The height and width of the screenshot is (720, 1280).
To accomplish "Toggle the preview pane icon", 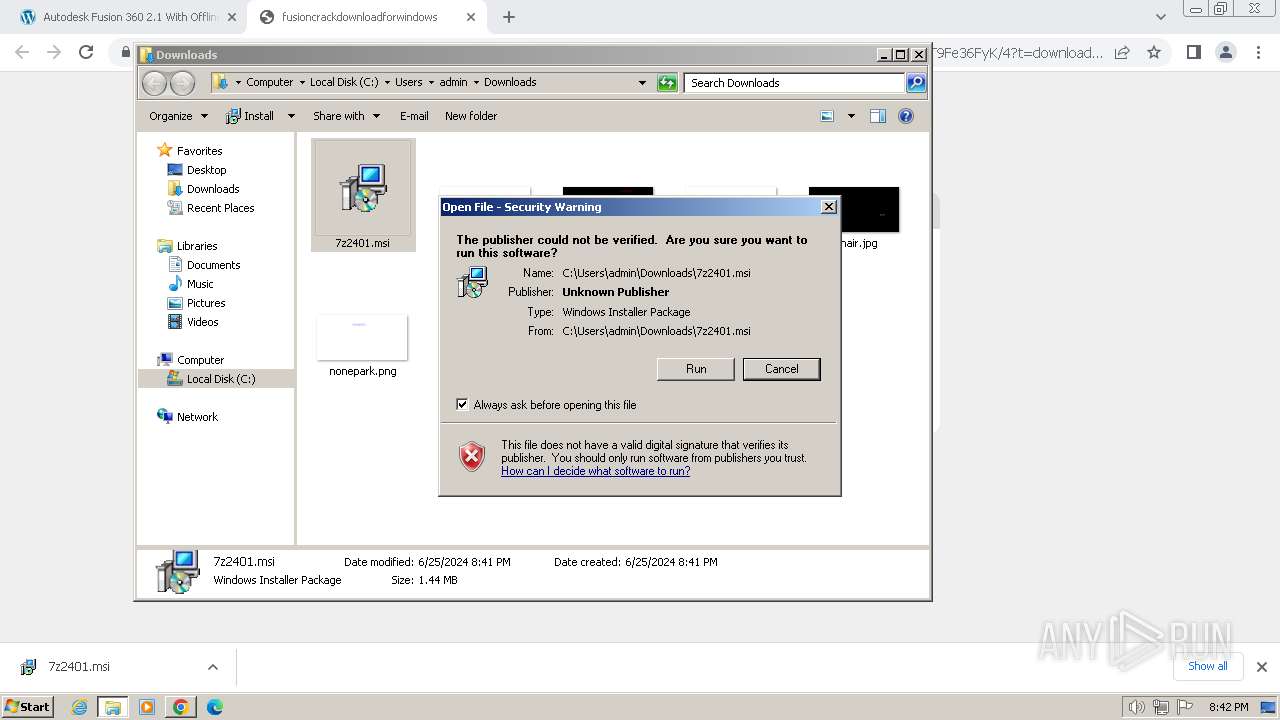I will 878,116.
